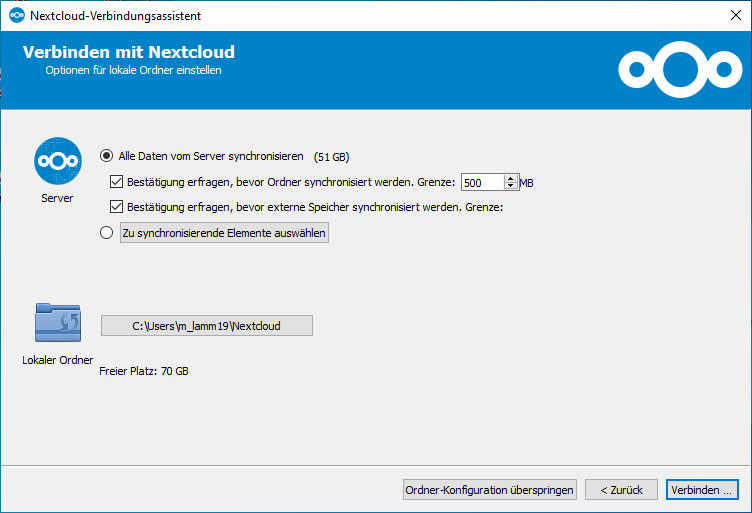The image size is (752, 513).
Task: Select 'Alle Daten vom Server synchronisieren' radio
Action: 107,156
